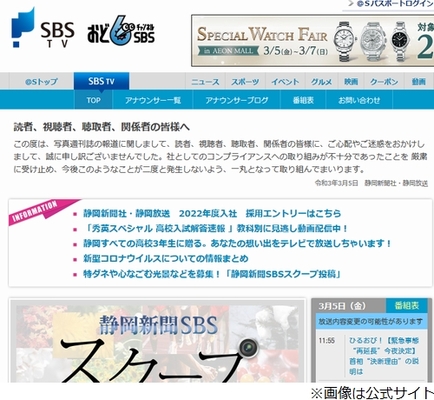Select the SBS TV tab
The height and width of the screenshot is (400, 434).
101,81
